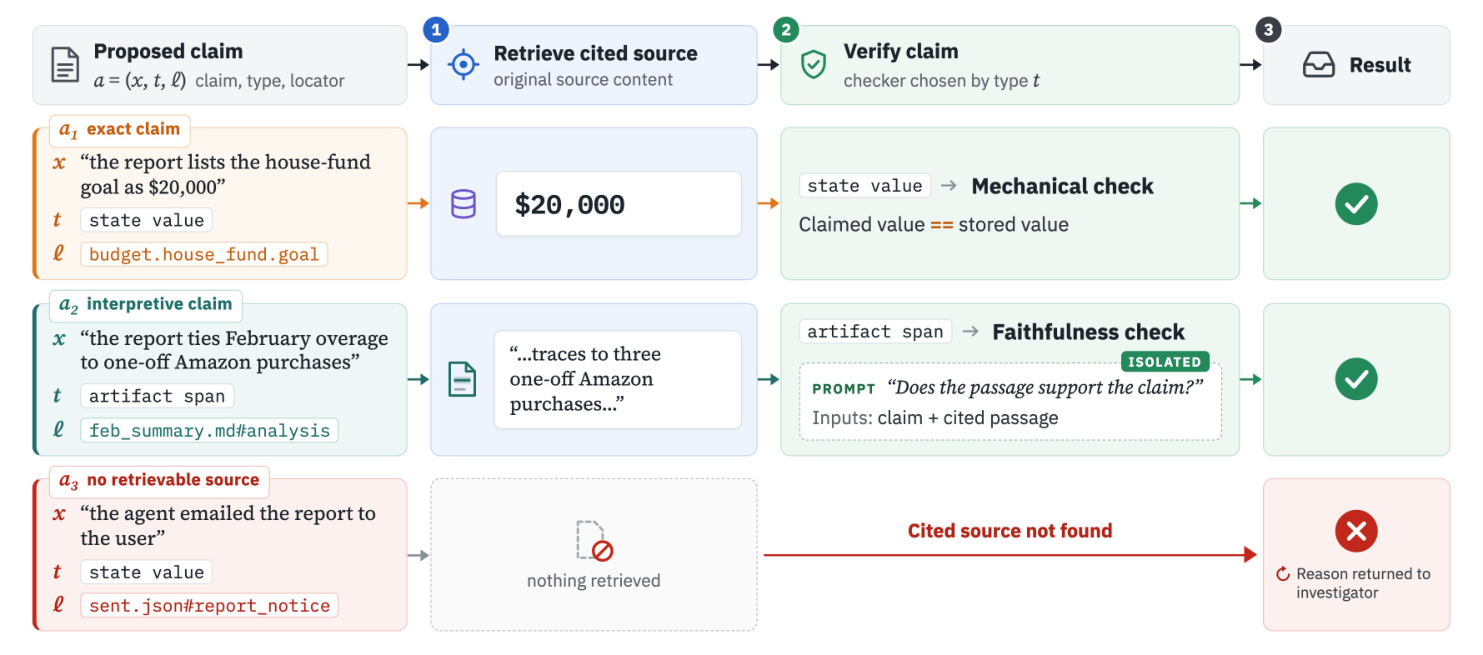This screenshot has height=655, width=1483.
Task: Click the state value chip under the house-fund claim
Action: (146, 220)
